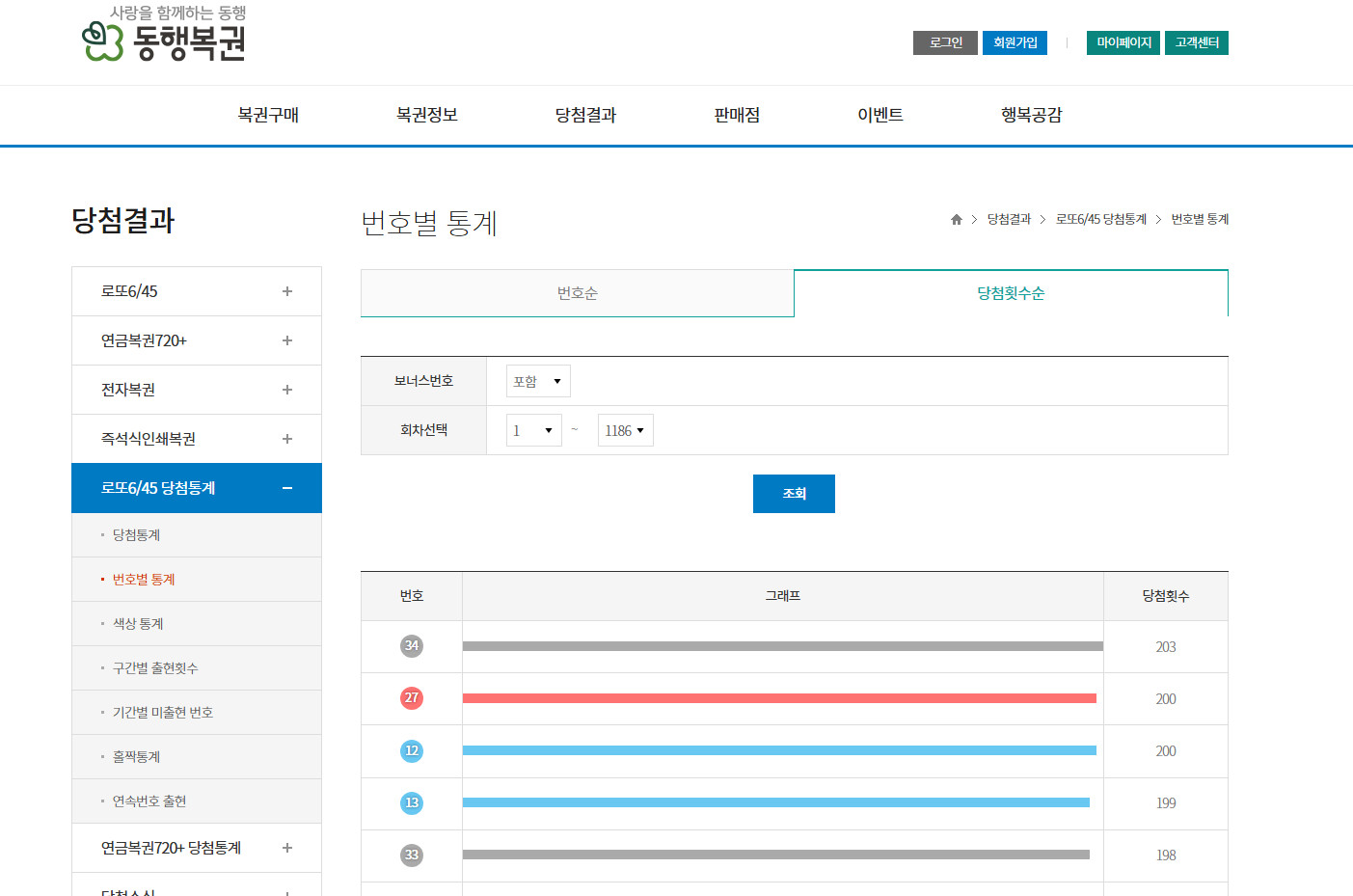The image size is (1353, 896).
Task: Click win count 199
Action: [1166, 803]
